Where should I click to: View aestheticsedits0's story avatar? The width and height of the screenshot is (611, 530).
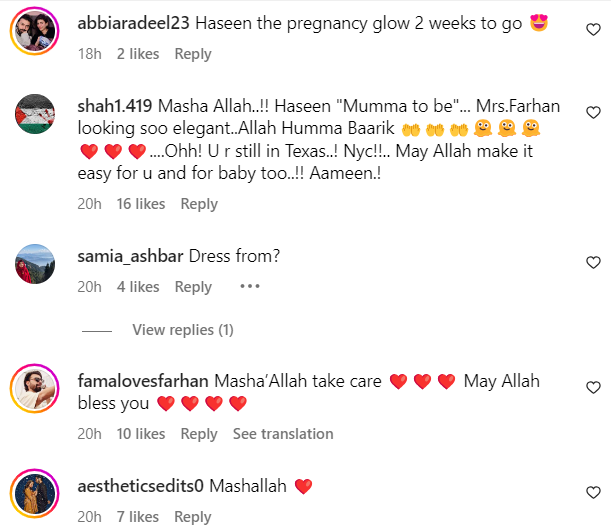point(35,493)
